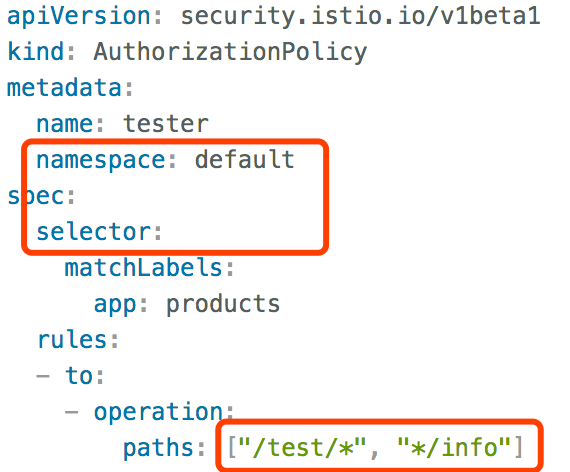Image resolution: width=570 pixels, height=472 pixels.
Task: Click the AuthorizationPolicy value
Action: 230,52
